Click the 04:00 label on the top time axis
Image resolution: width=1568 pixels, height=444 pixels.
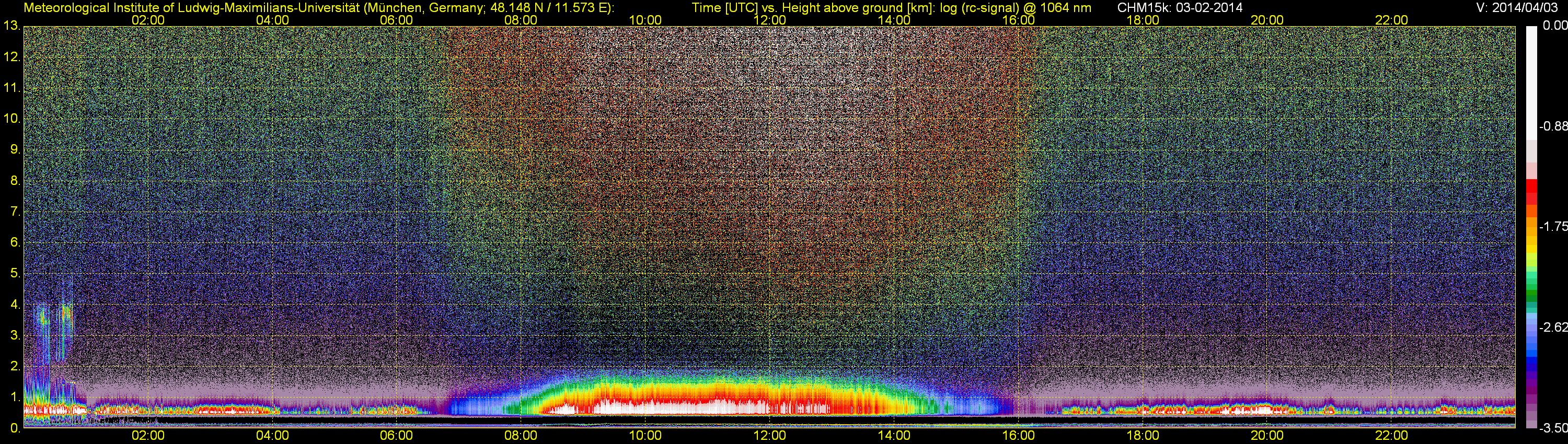tap(272, 20)
